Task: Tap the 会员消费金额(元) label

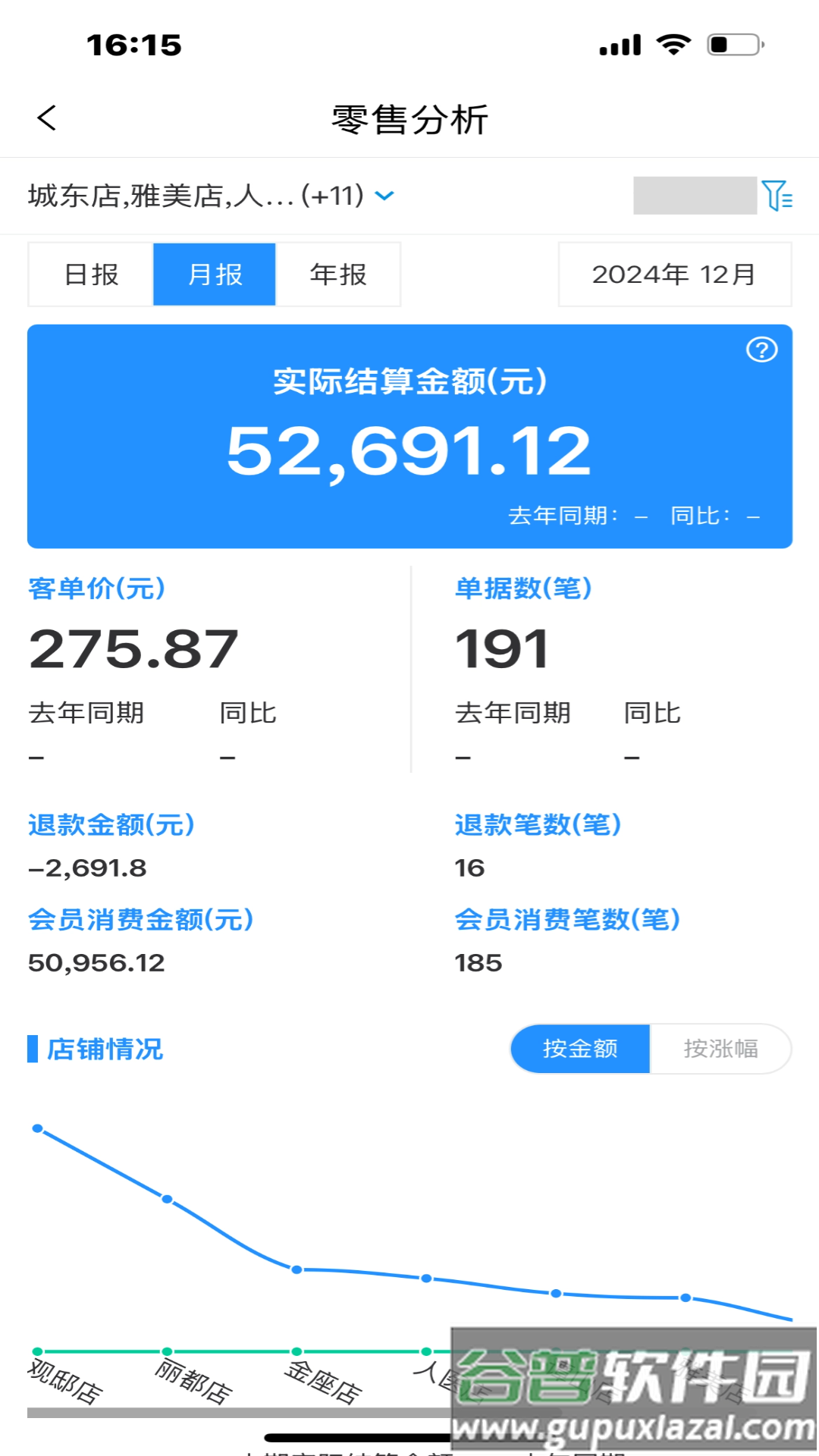Action: pos(141,919)
